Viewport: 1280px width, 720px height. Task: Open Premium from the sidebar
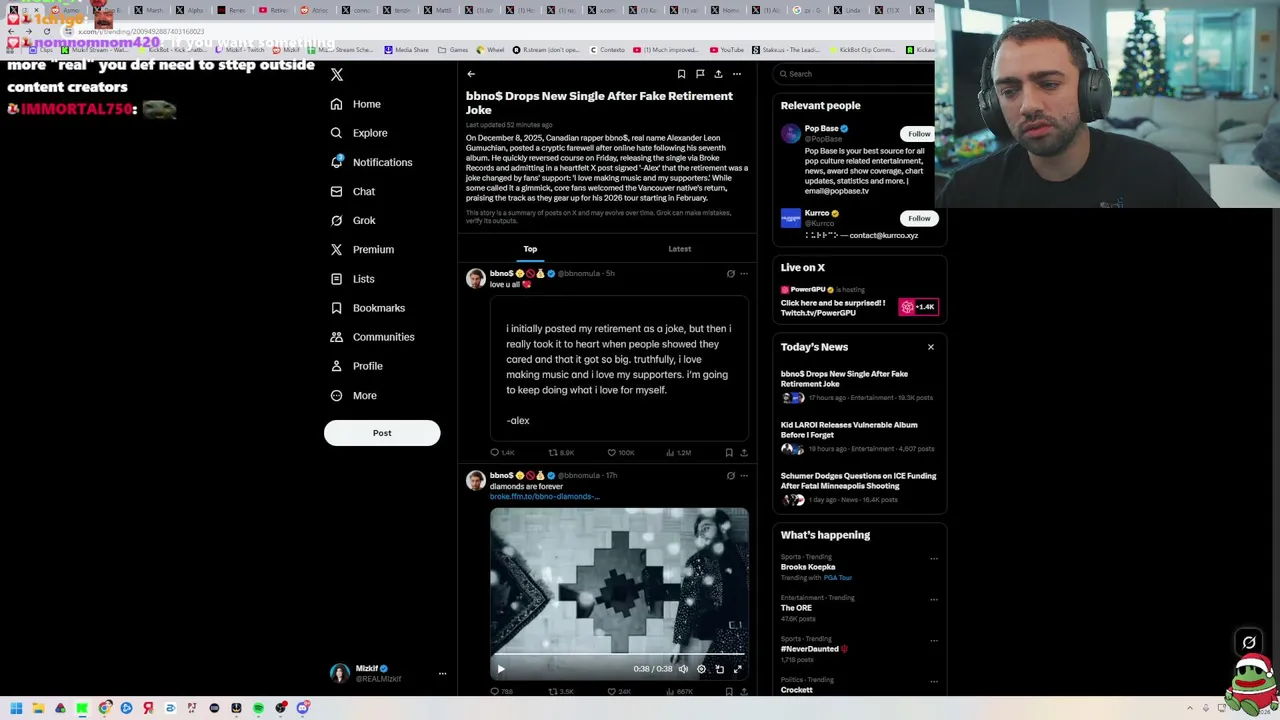[x=362, y=249]
